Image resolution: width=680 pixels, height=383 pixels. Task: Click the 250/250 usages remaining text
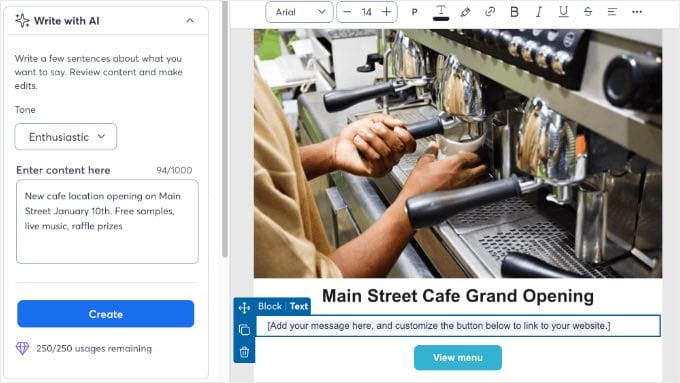pos(94,348)
